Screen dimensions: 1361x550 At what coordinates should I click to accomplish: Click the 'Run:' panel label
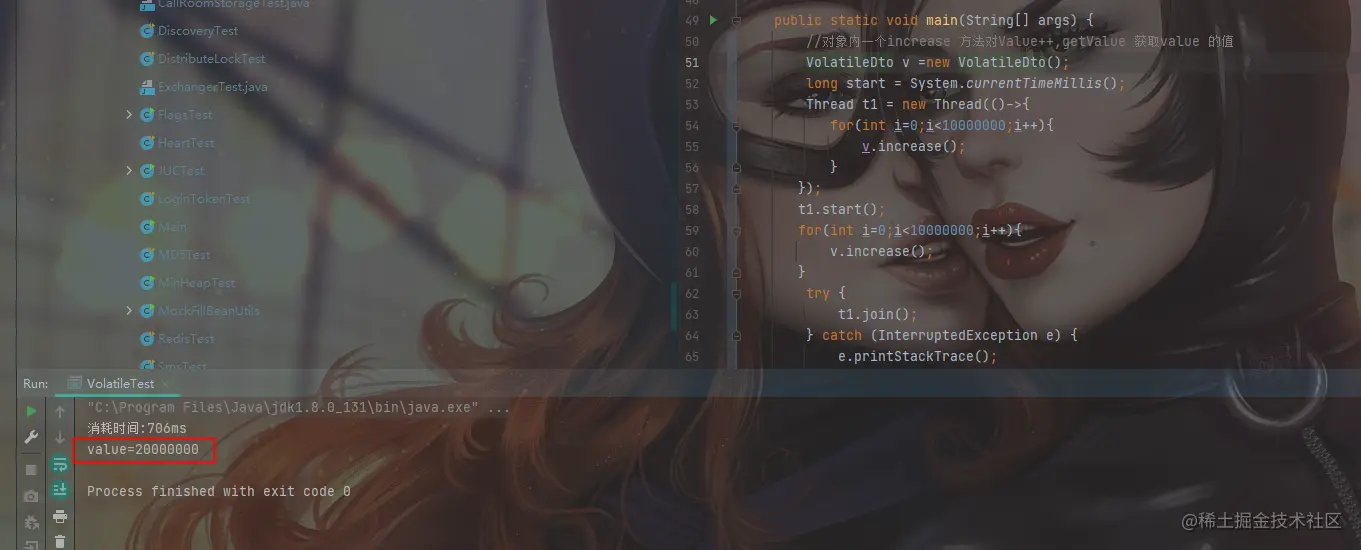pos(36,383)
